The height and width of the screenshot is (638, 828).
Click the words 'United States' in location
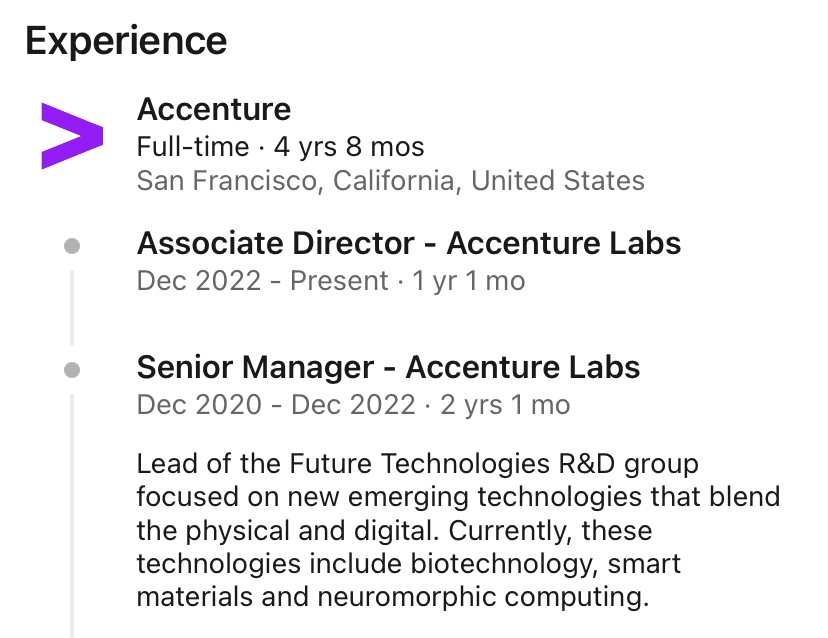[x=558, y=181]
